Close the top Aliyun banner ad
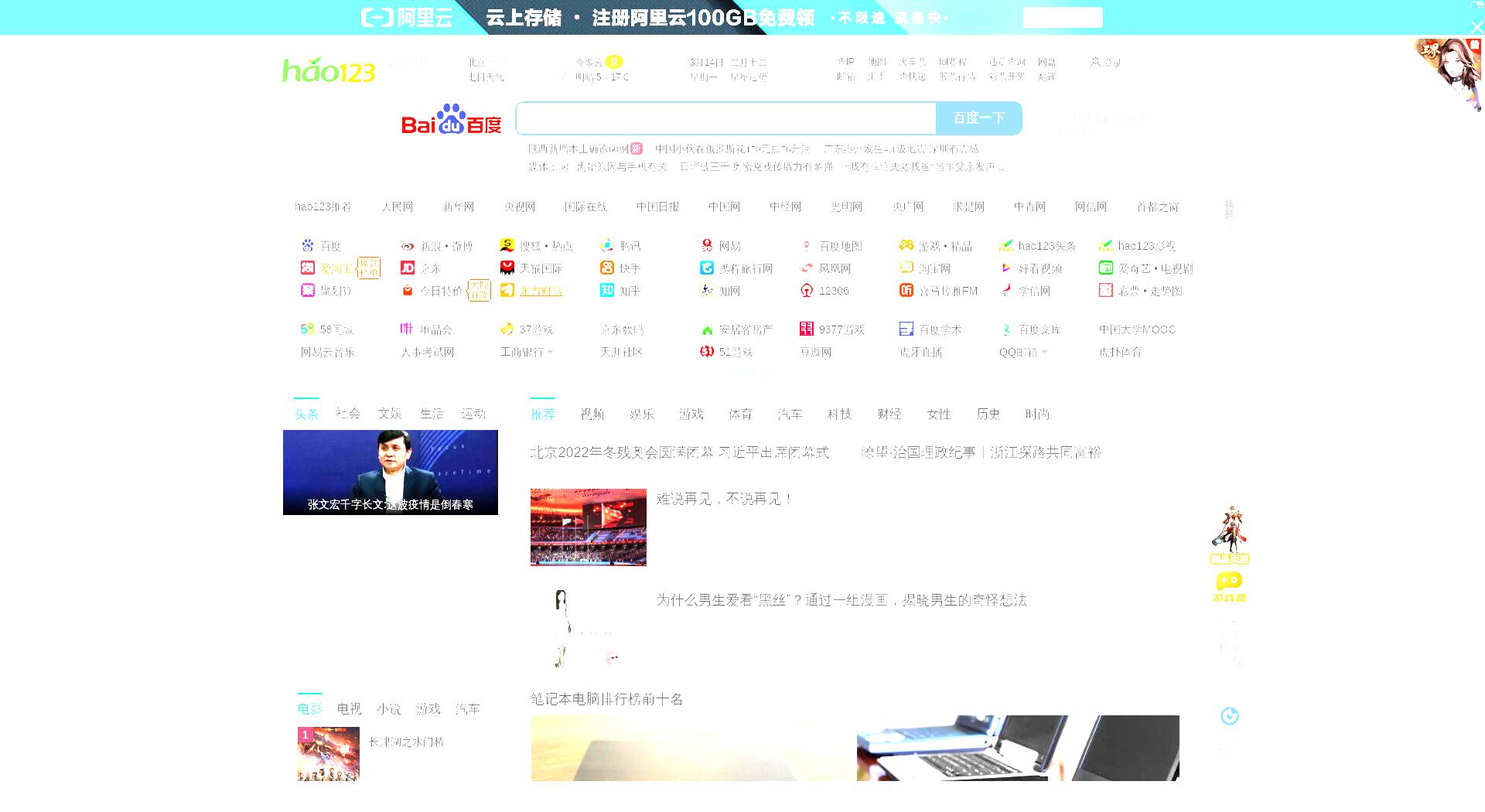Screen dimensions: 1485x812 (1476, 26)
